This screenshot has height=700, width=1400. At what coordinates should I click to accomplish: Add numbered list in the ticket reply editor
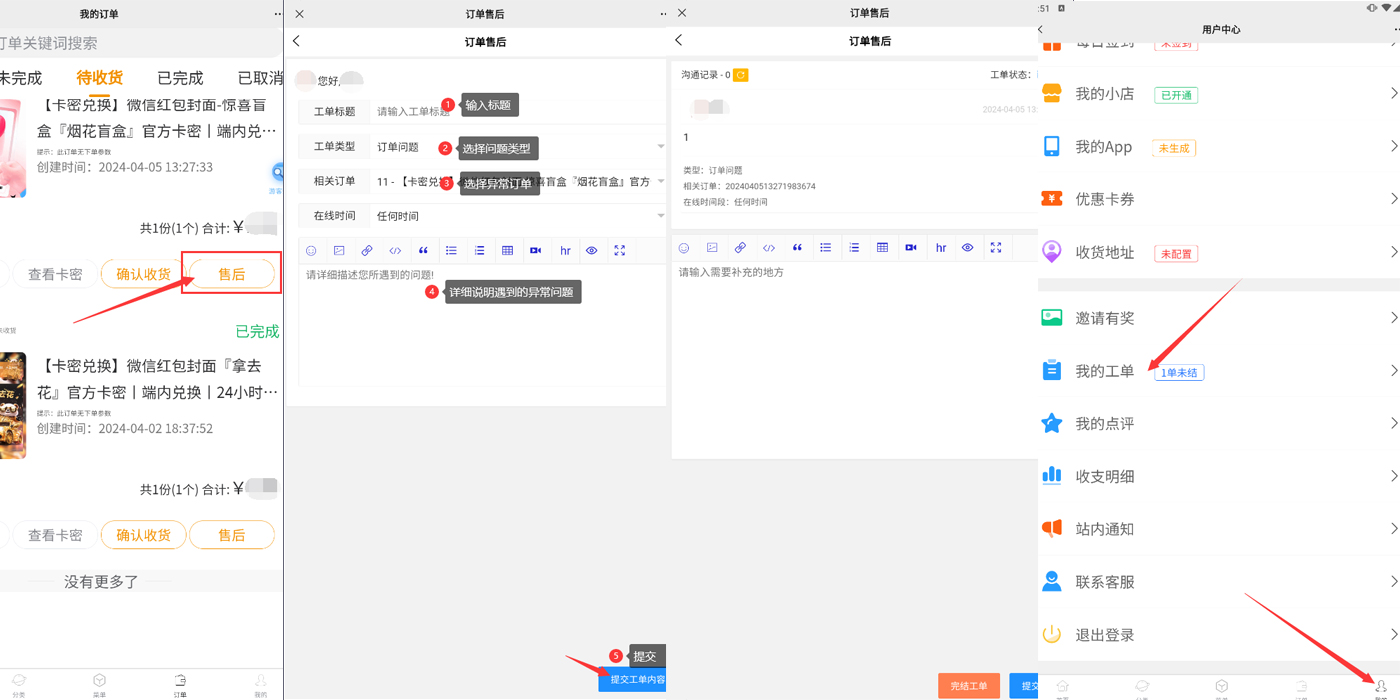tap(854, 248)
